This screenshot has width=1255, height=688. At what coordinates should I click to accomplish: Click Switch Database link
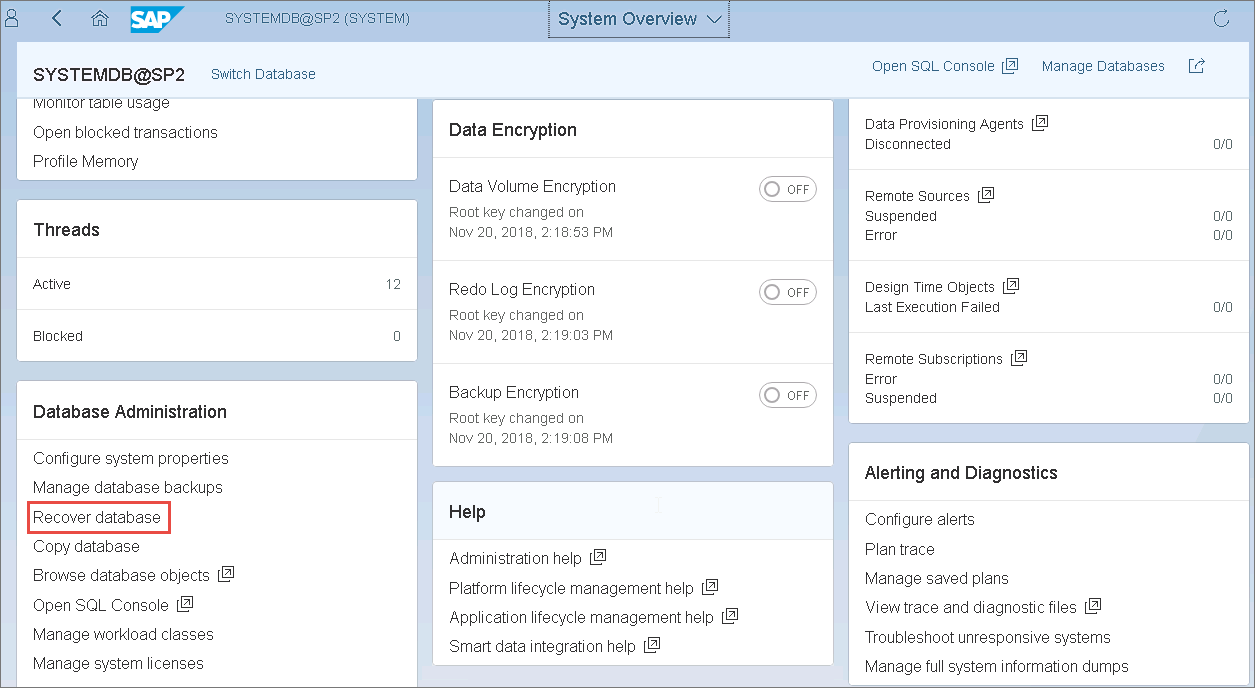point(263,74)
